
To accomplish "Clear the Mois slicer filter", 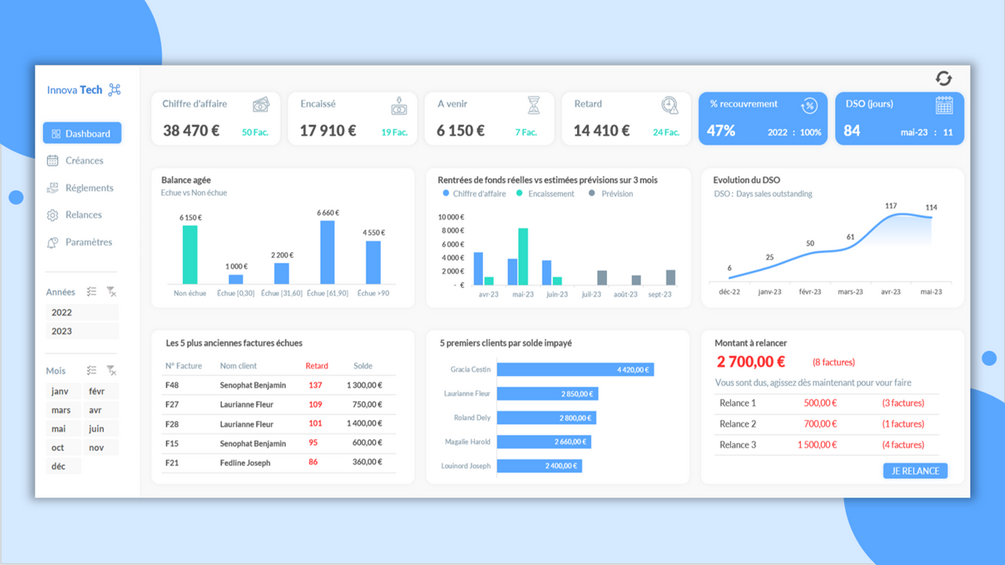I will (111, 370).
